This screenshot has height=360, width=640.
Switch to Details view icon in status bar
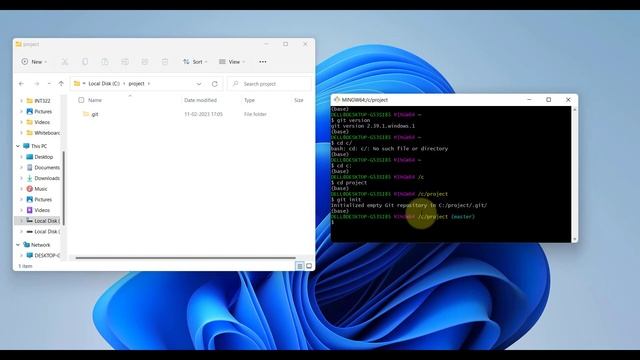coord(300,266)
